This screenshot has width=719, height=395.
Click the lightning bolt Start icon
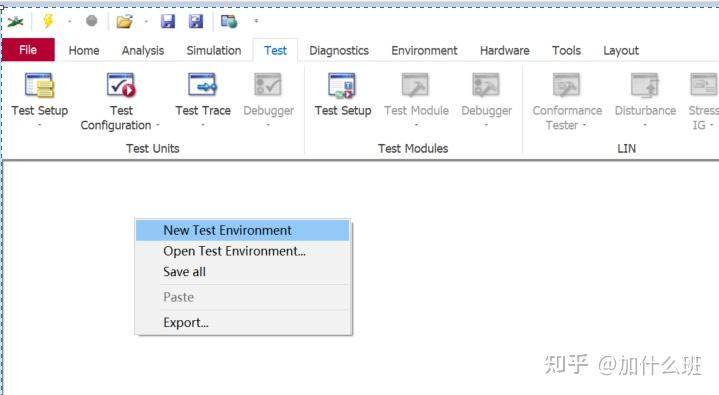48,21
